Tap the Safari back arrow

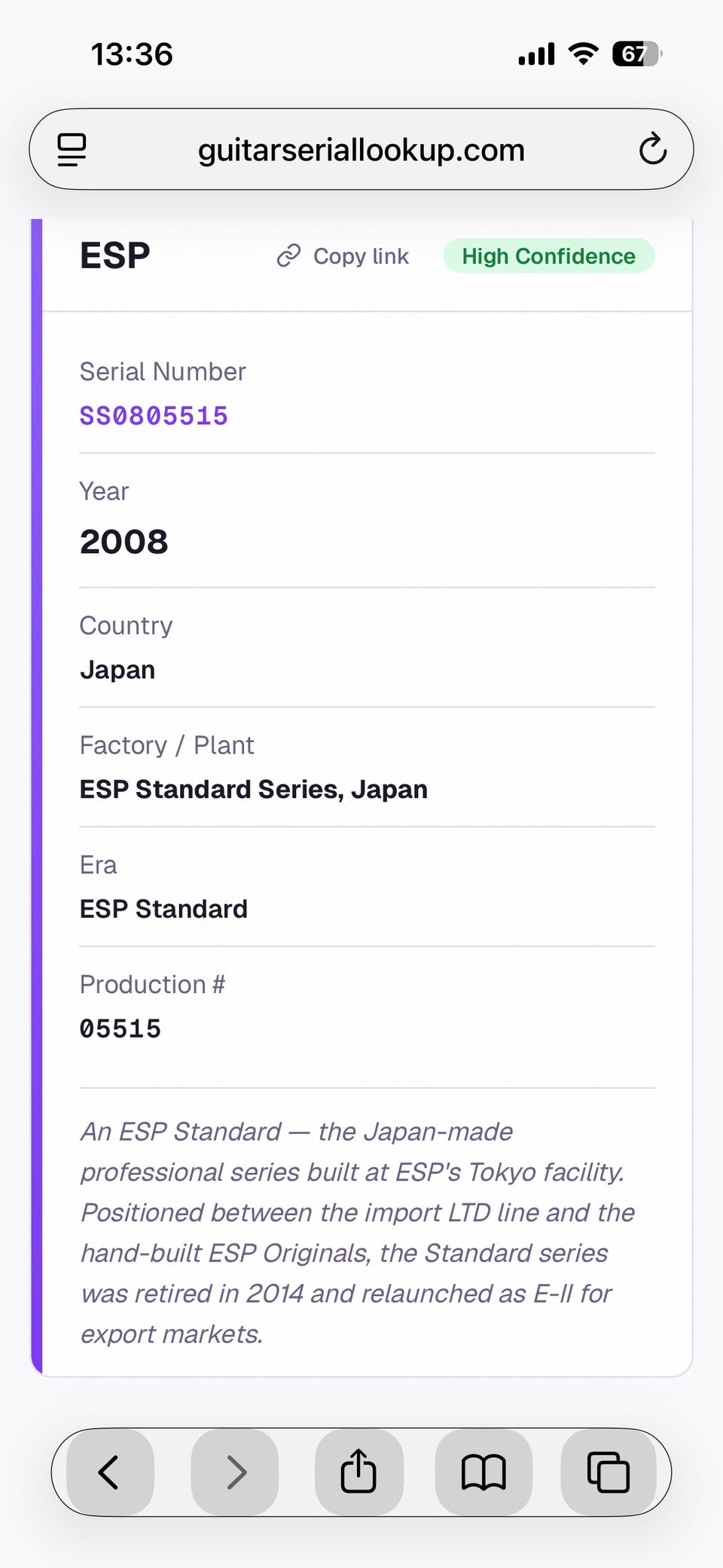coord(110,1472)
